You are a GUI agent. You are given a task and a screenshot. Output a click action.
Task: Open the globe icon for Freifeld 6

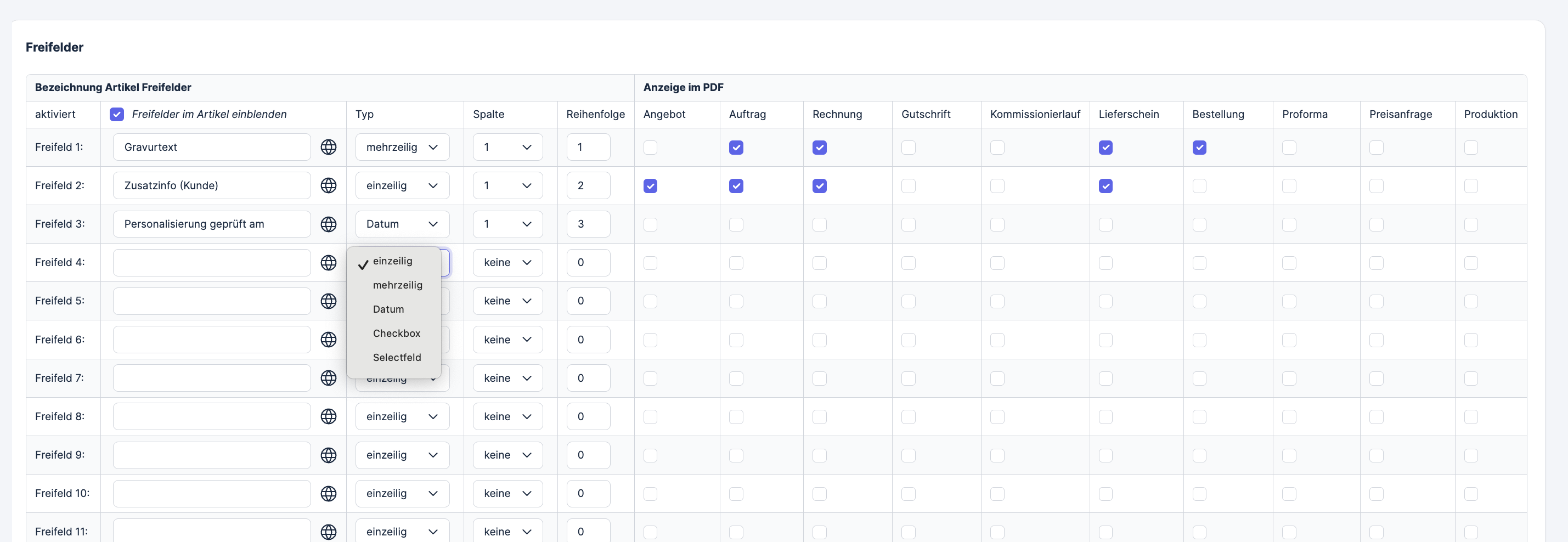click(328, 340)
